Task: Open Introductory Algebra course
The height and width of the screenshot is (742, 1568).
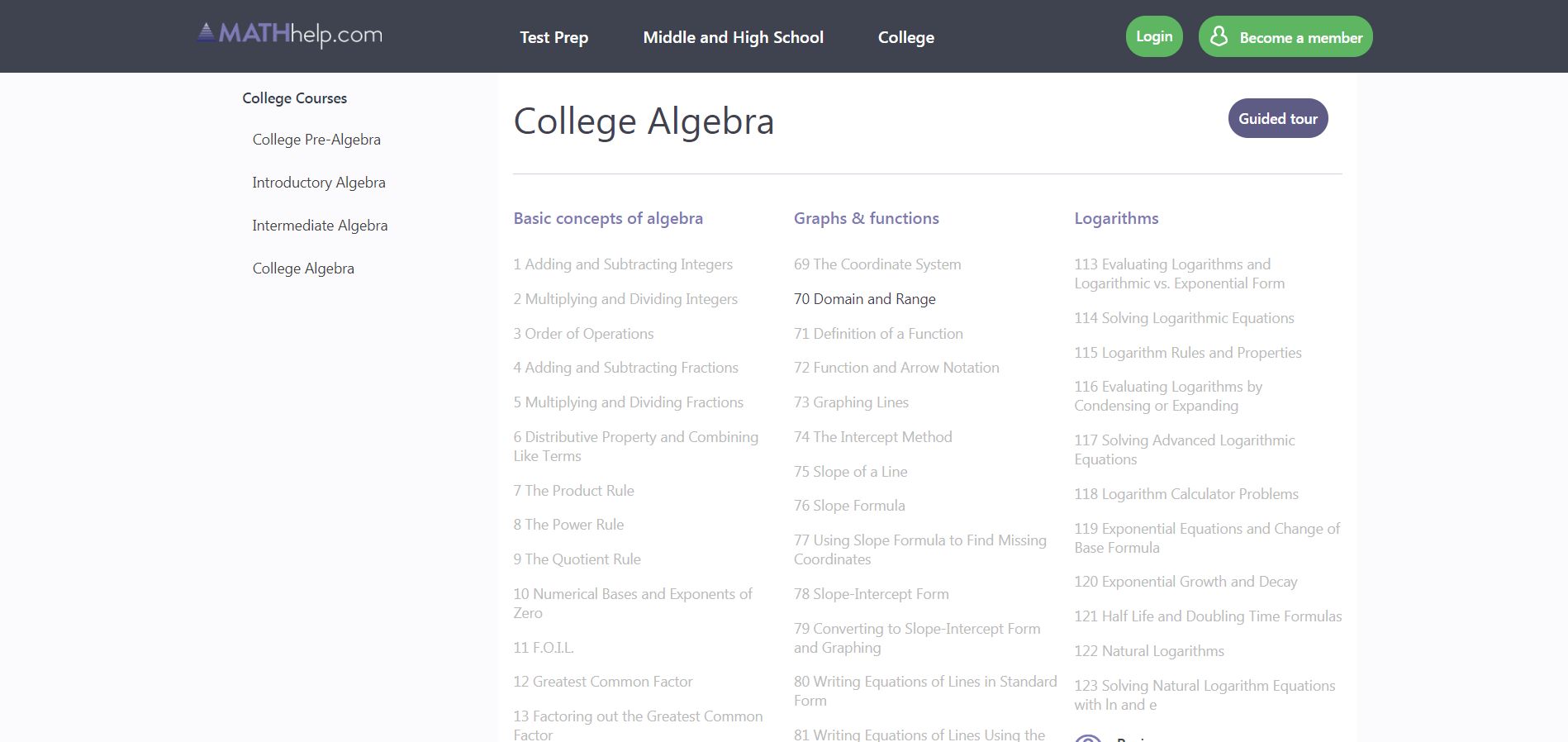Action: pyautogui.click(x=319, y=183)
